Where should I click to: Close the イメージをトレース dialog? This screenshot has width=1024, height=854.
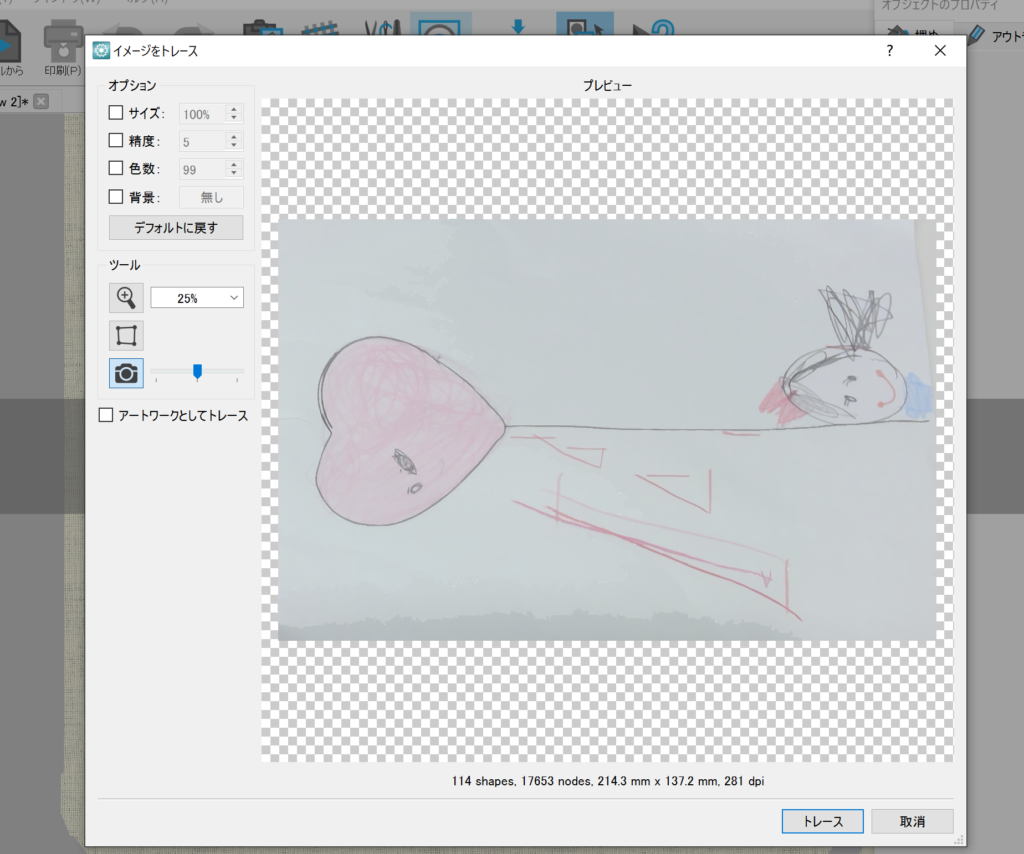[939, 51]
